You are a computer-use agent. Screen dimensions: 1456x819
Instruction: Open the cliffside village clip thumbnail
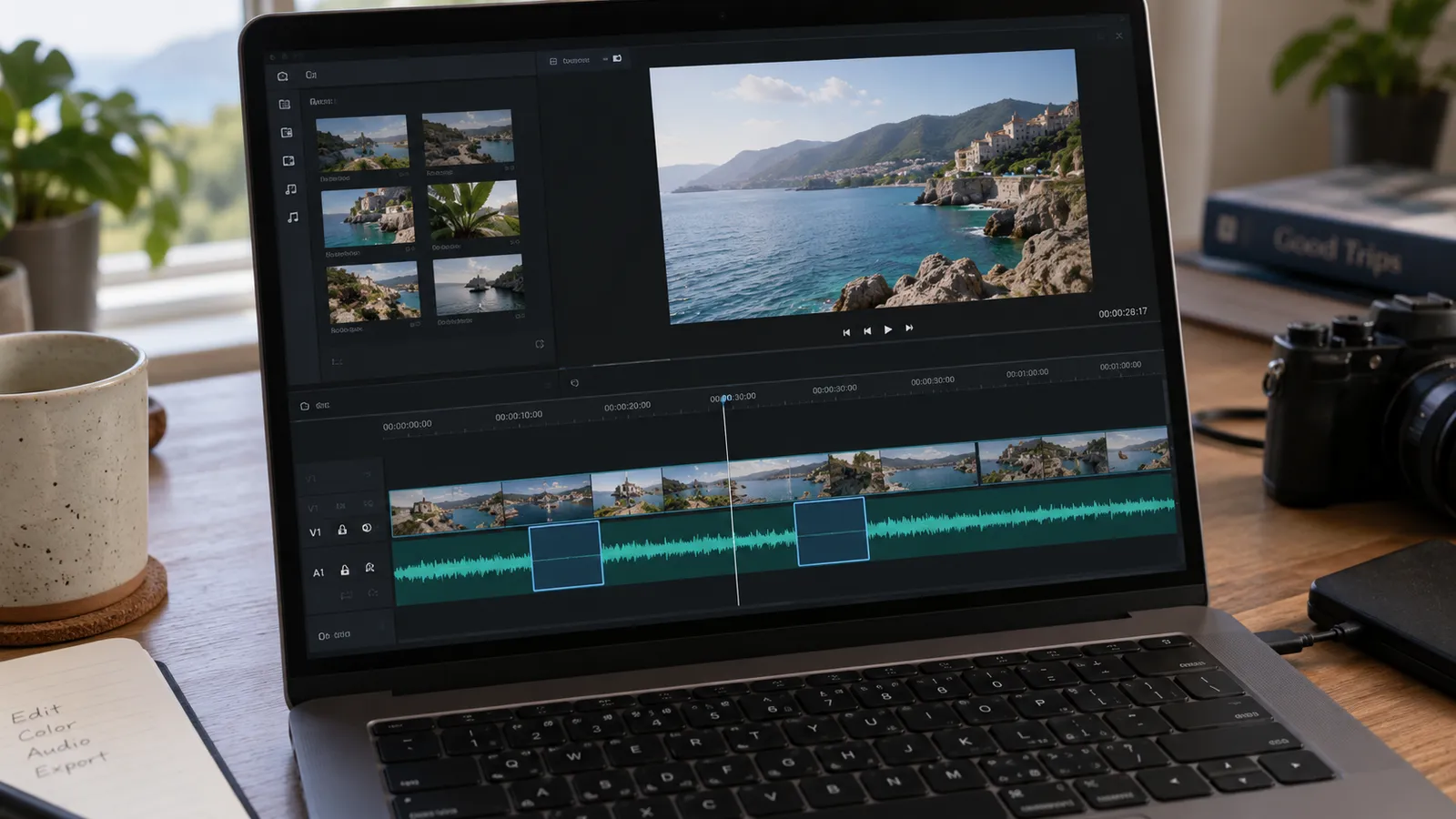click(x=368, y=217)
